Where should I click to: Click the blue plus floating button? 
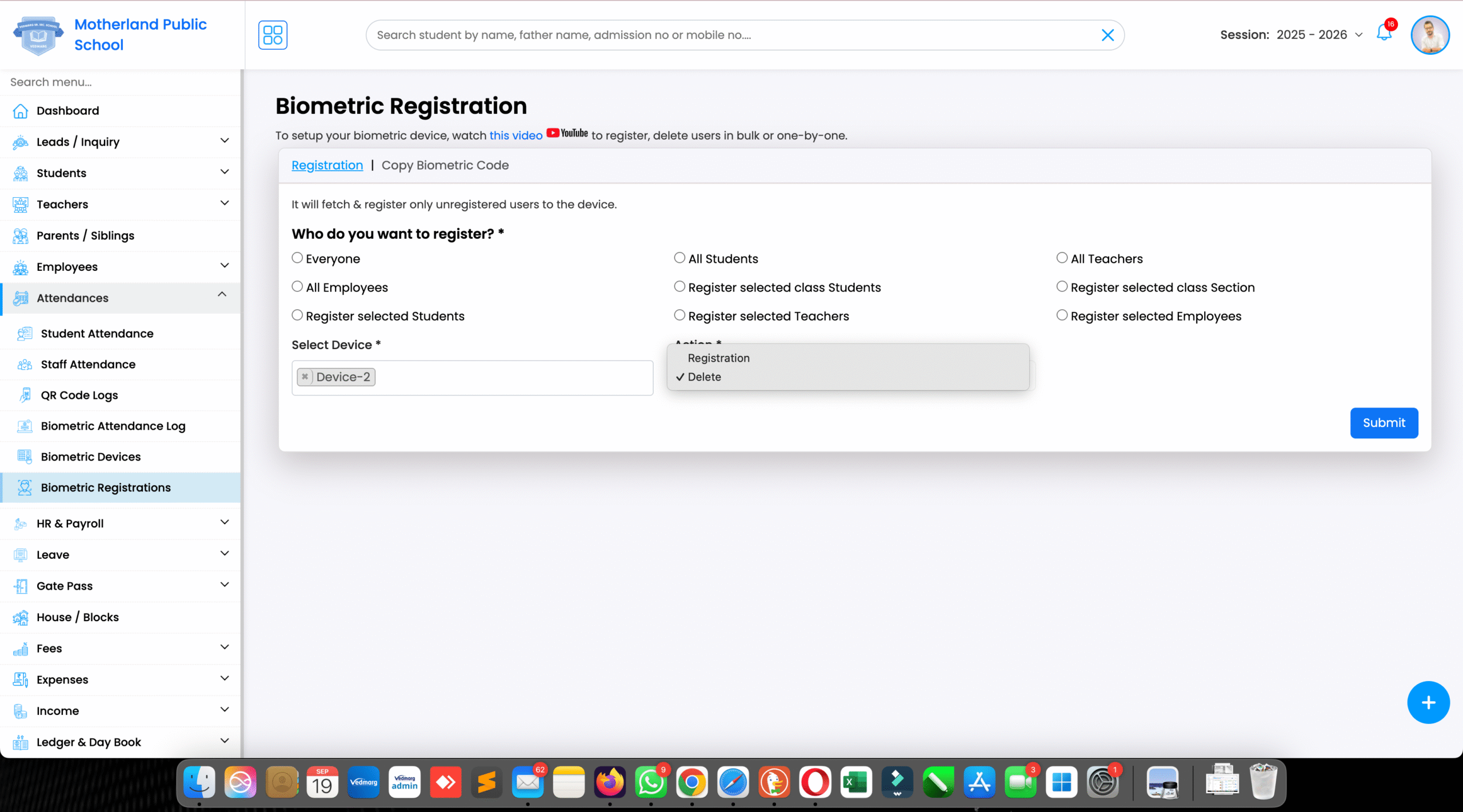[1428, 702]
